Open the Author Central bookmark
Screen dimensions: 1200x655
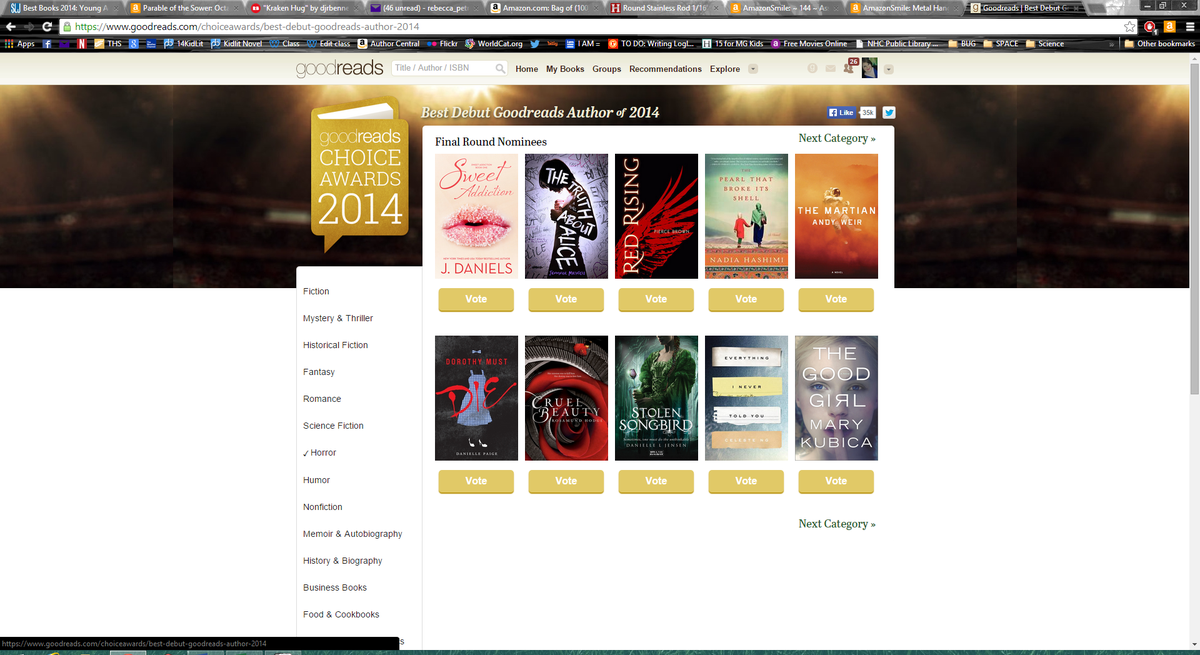[389, 44]
